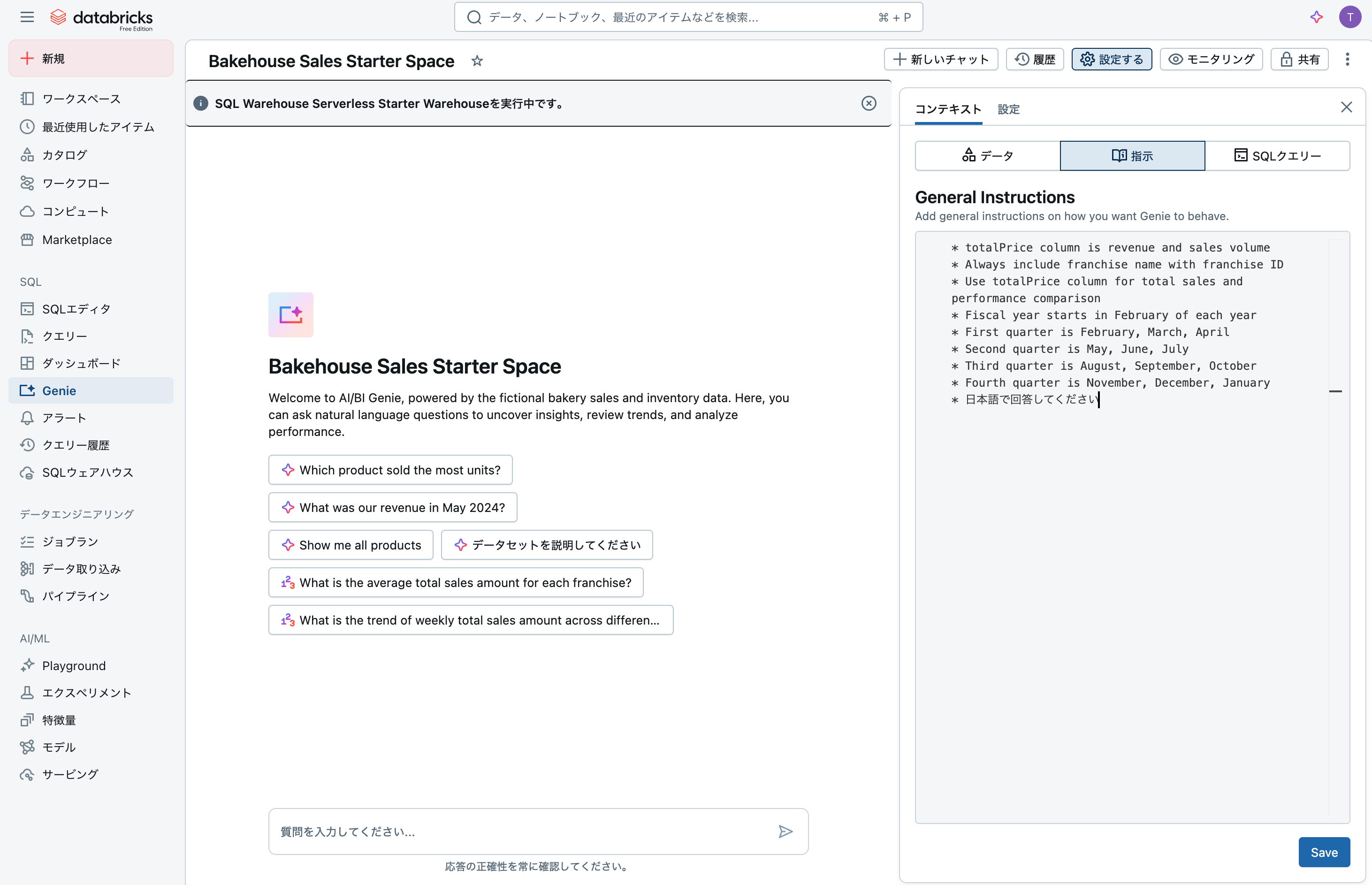Choose データセットを説明してください suggestion
1372x885 pixels.
[546, 545]
